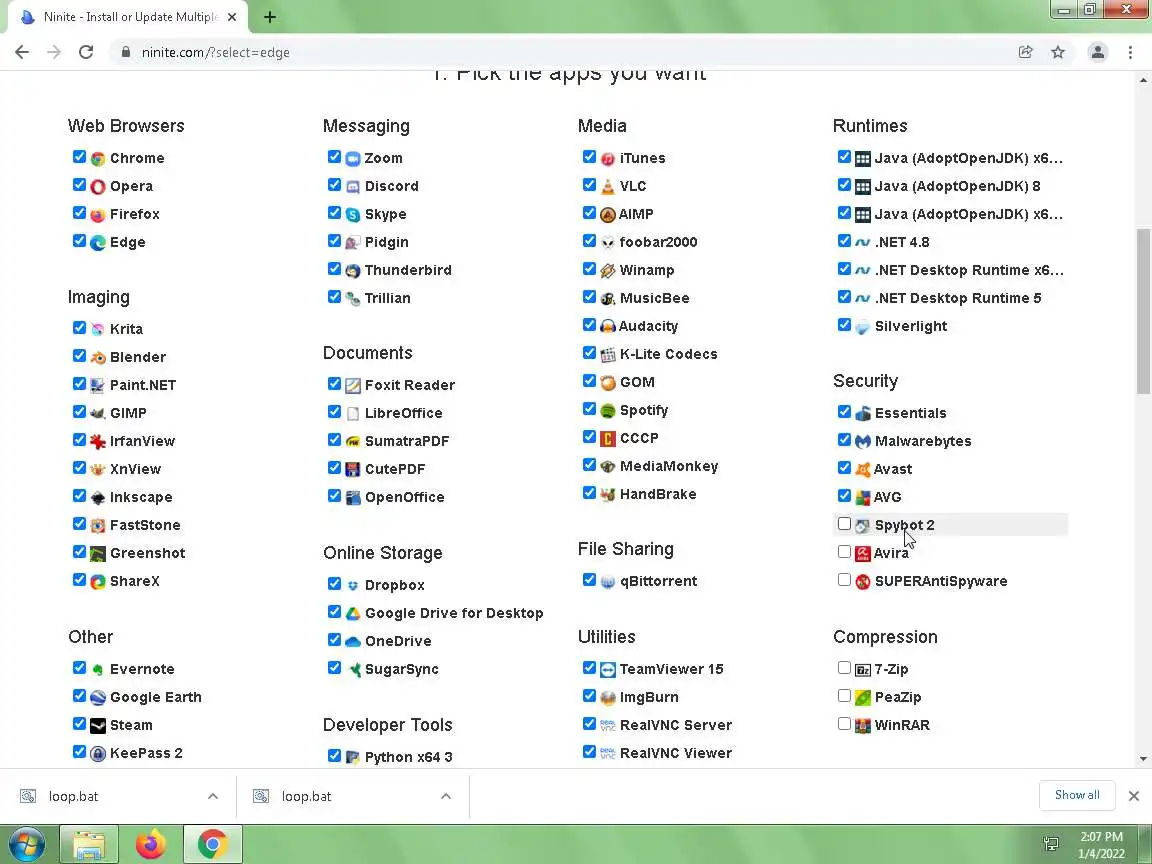This screenshot has width=1152, height=864.
Task: Click the K-Lite Codecs label
Action: (x=669, y=354)
